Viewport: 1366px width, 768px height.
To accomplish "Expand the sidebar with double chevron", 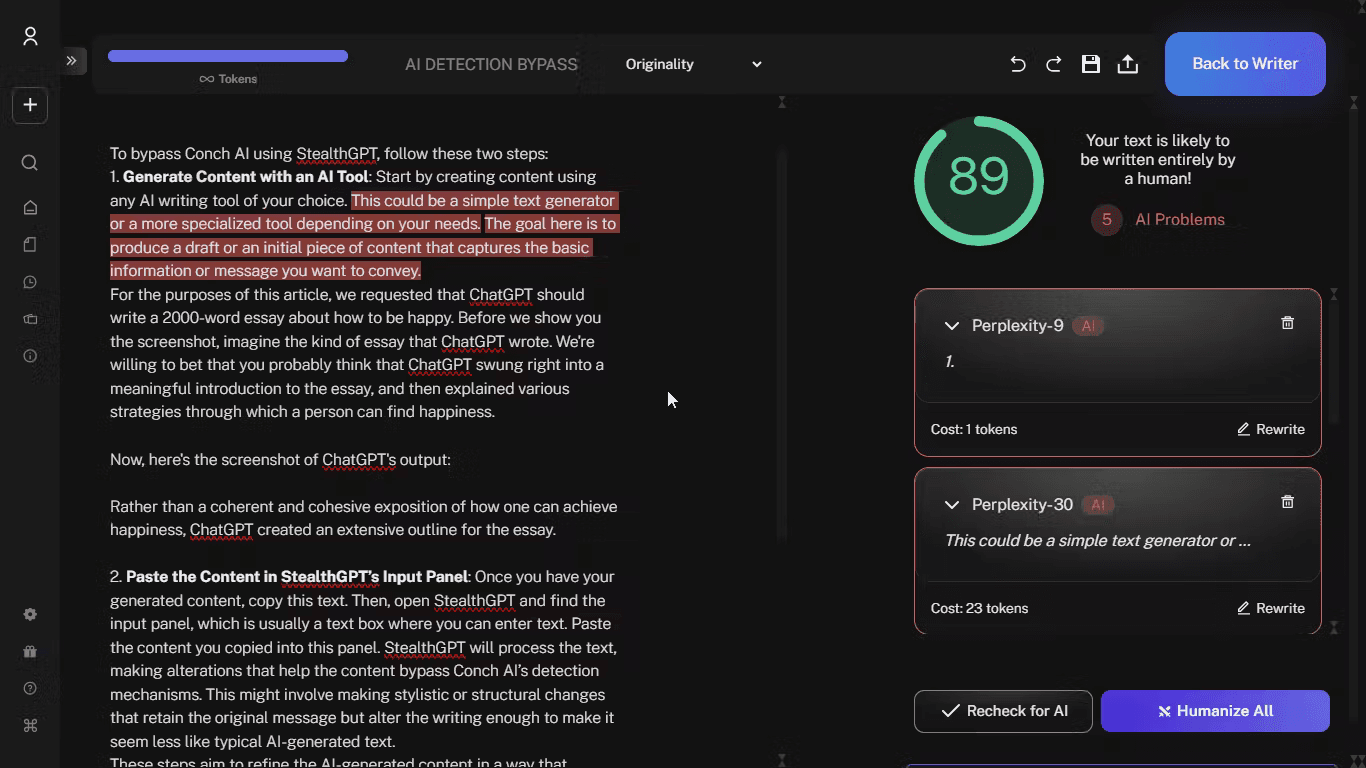I will click(x=72, y=61).
